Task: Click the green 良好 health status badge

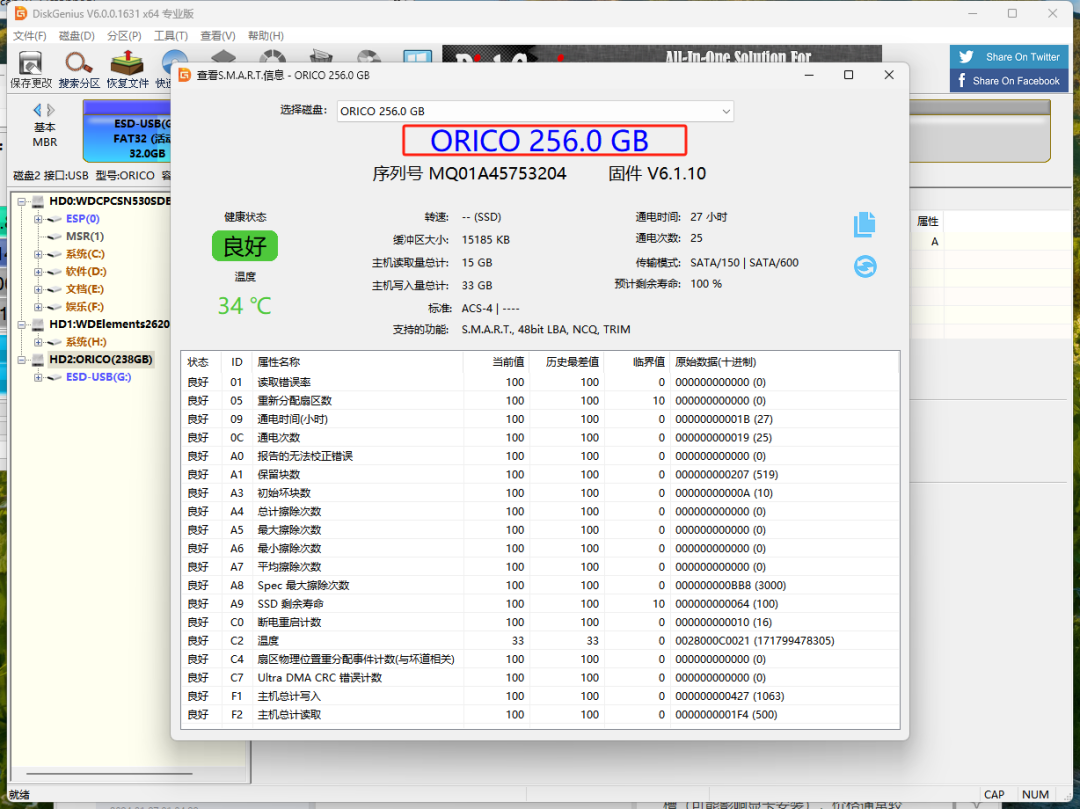Action: point(245,246)
